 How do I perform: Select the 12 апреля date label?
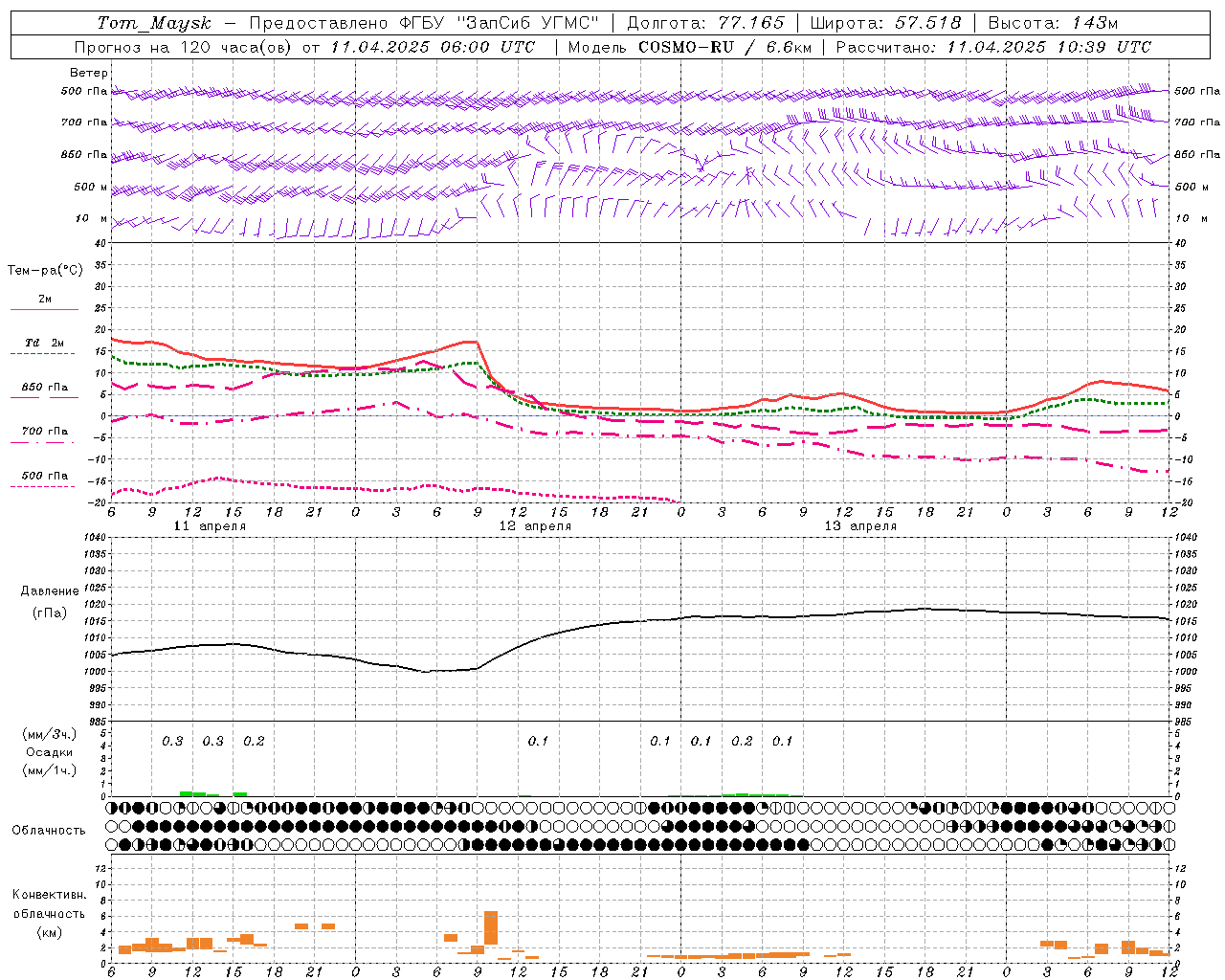click(x=535, y=526)
